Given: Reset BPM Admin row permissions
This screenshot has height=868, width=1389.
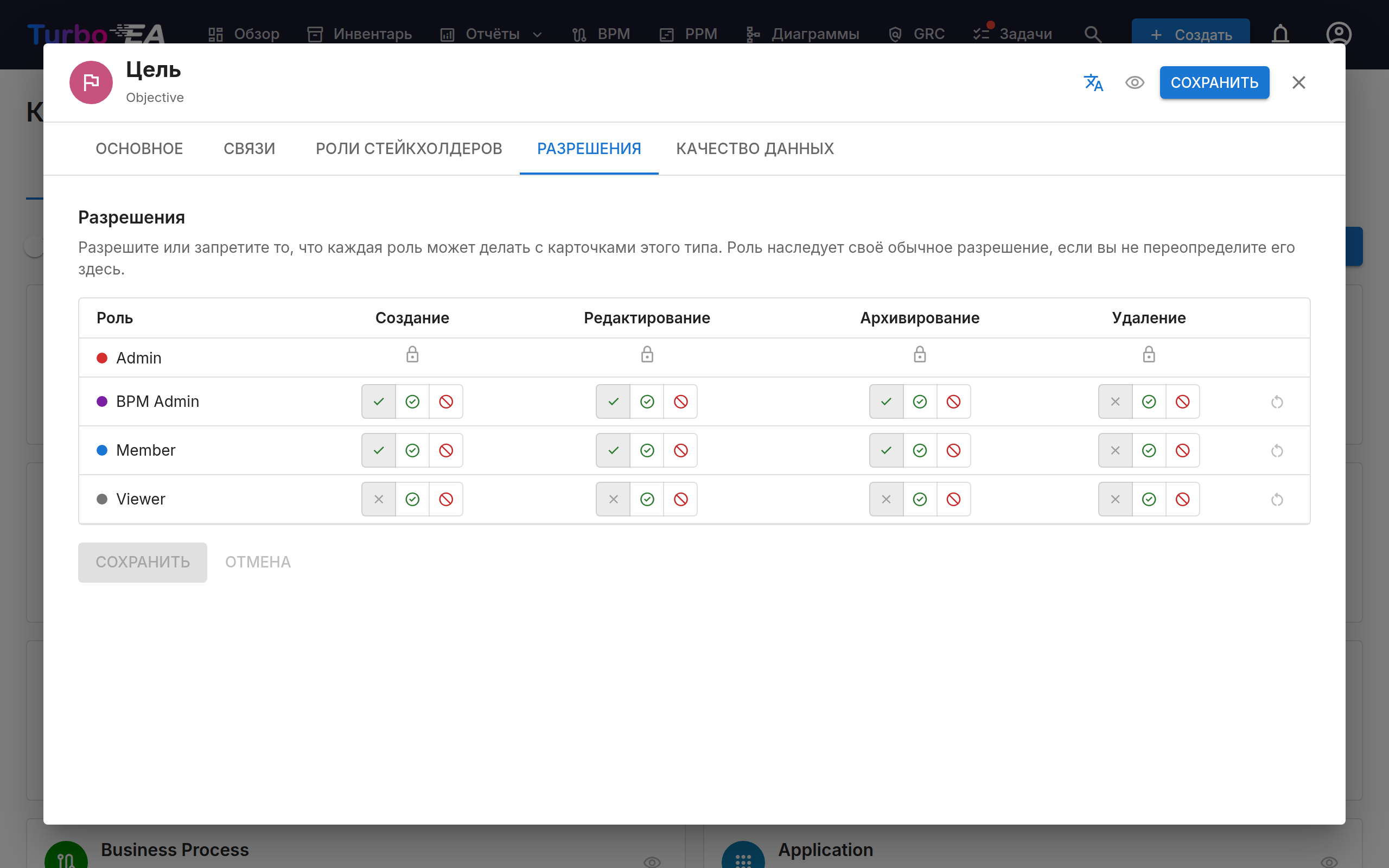Looking at the screenshot, I should [x=1277, y=402].
